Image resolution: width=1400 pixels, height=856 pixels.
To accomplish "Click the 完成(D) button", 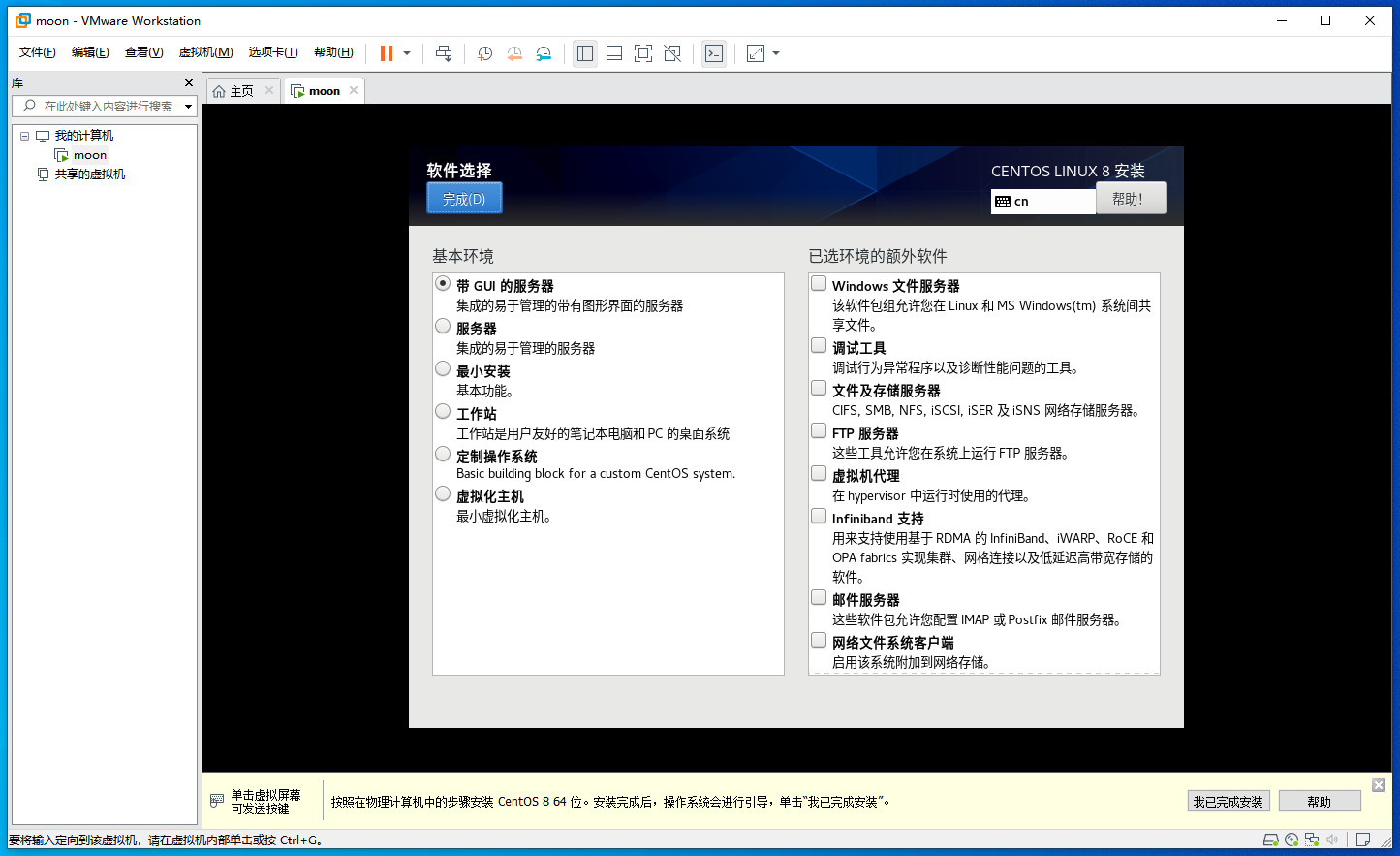I will 464,199.
